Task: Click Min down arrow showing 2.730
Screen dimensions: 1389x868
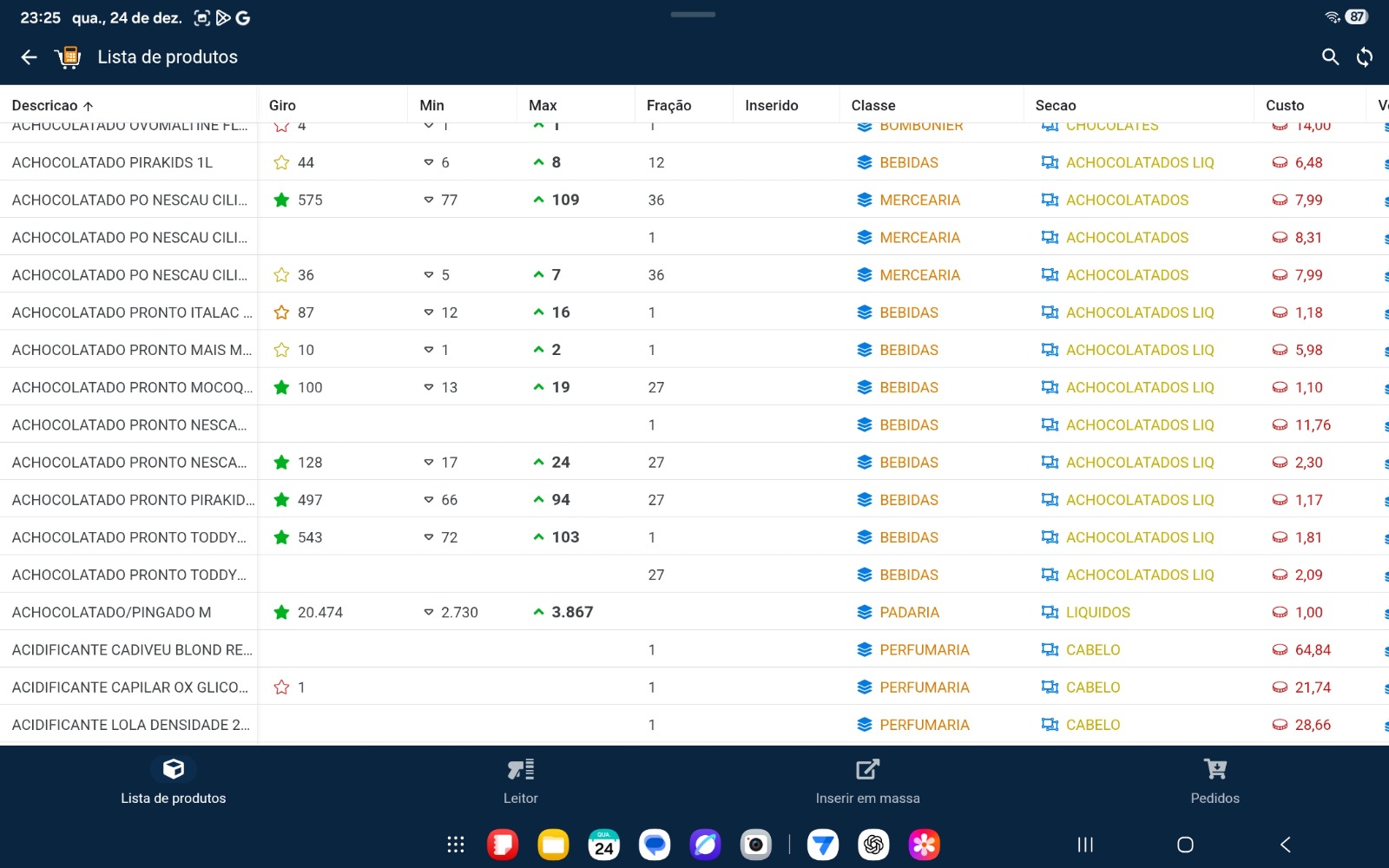Action: 429,613
